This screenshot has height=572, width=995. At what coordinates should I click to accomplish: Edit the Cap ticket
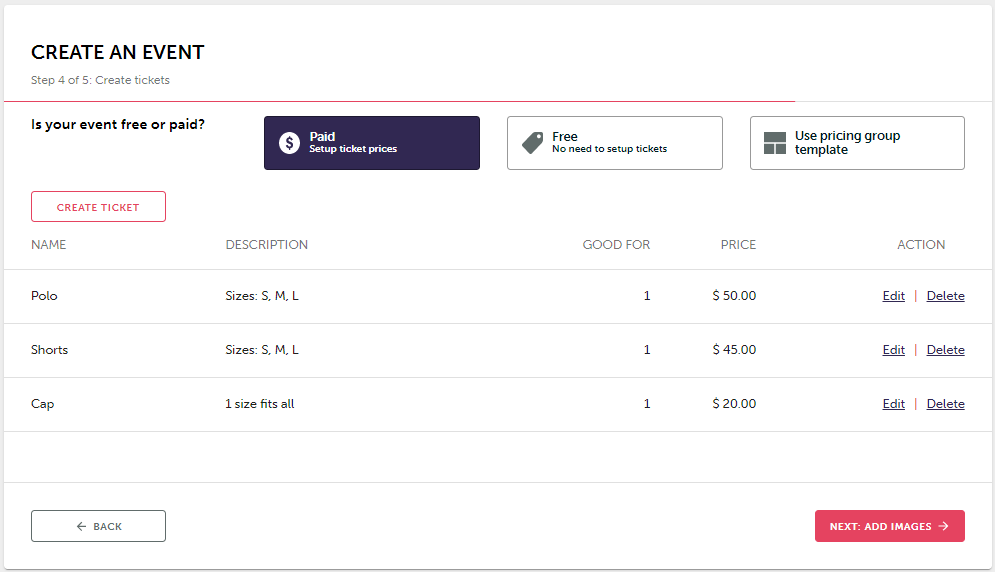click(x=893, y=404)
